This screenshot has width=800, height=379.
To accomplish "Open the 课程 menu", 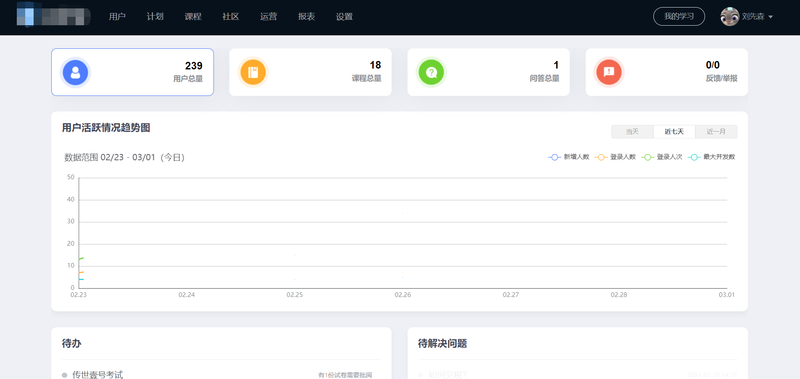I will click(193, 16).
